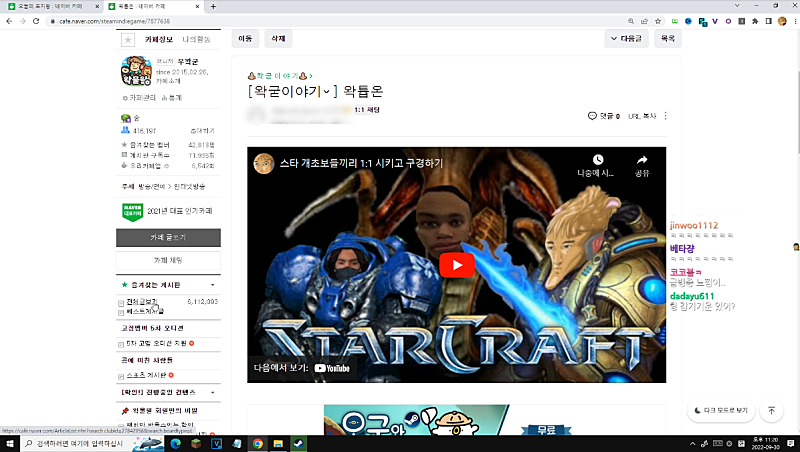Click the video's 나중에 시청 clock icon
This screenshot has height=452, width=800.
click(597, 160)
